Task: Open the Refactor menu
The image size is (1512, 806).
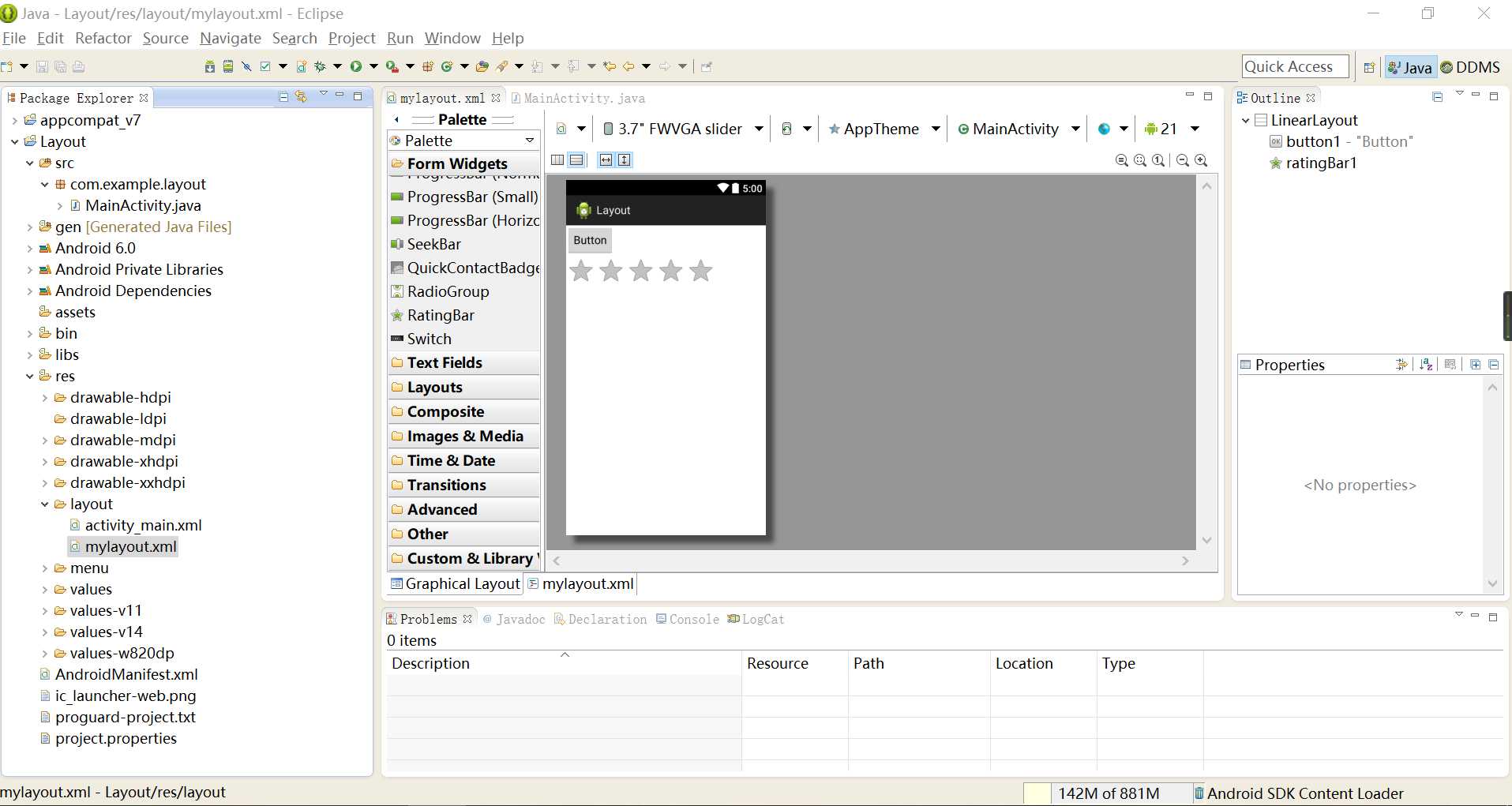Action: pos(103,38)
